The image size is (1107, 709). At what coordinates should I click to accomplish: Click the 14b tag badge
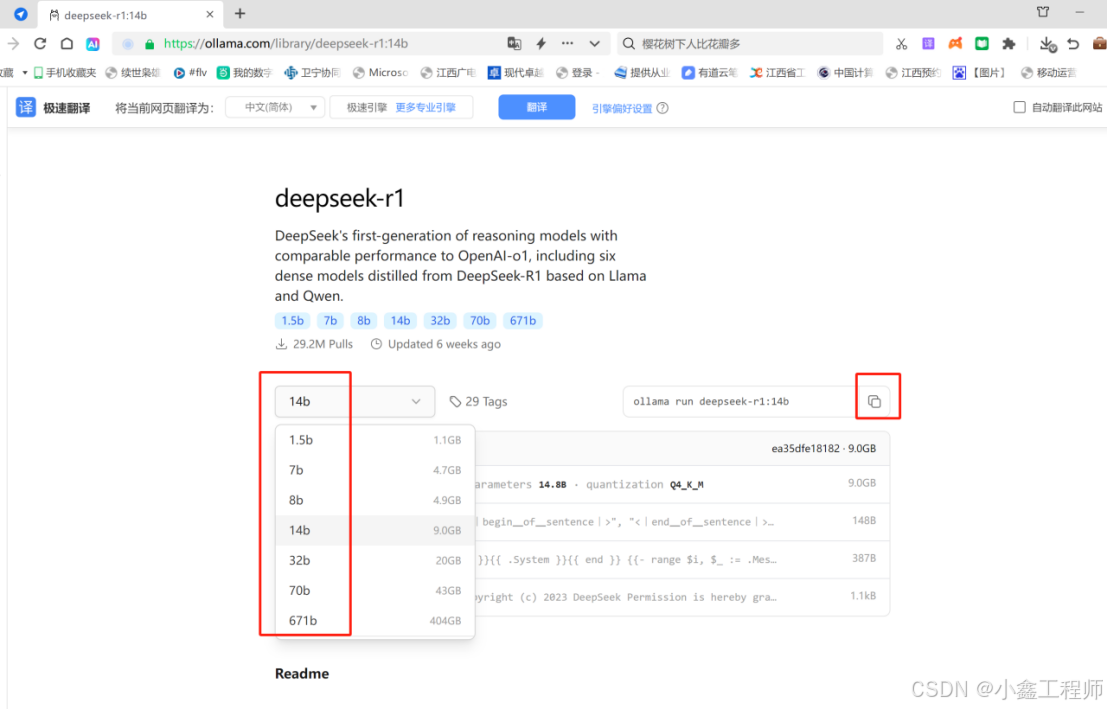400,321
